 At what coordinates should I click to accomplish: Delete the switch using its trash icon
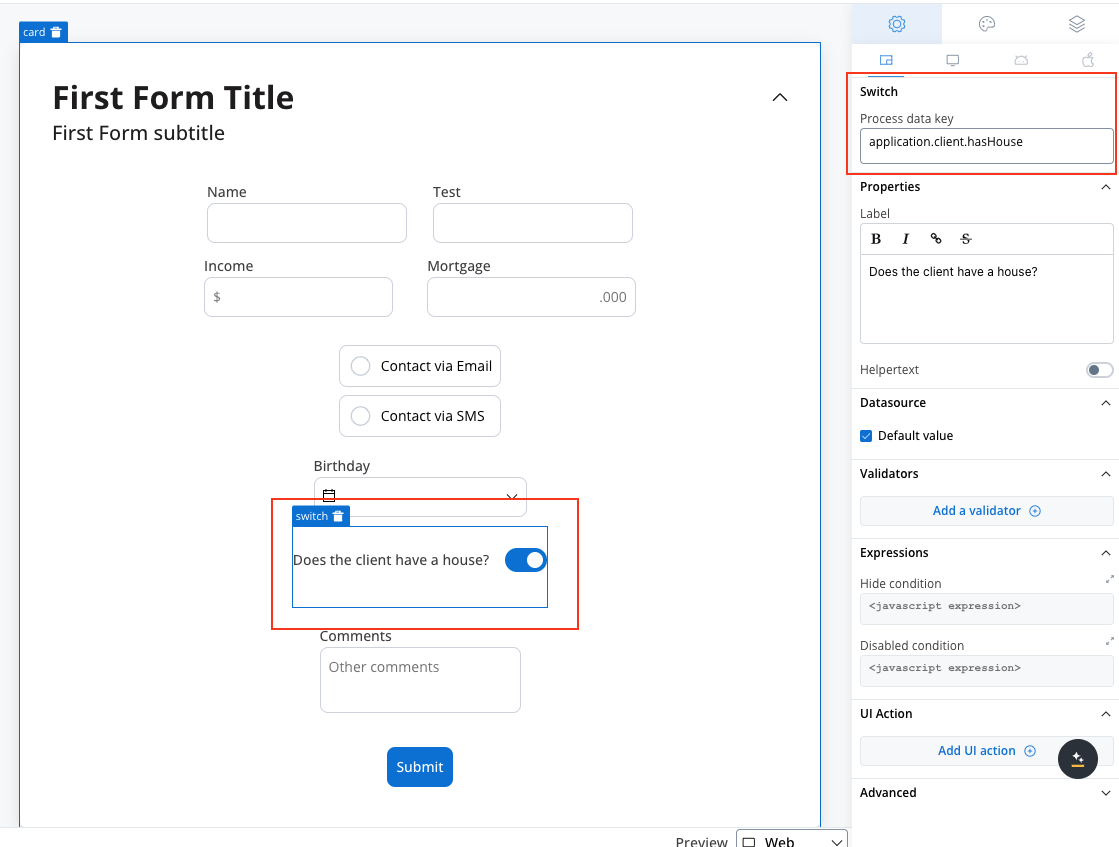click(x=338, y=516)
